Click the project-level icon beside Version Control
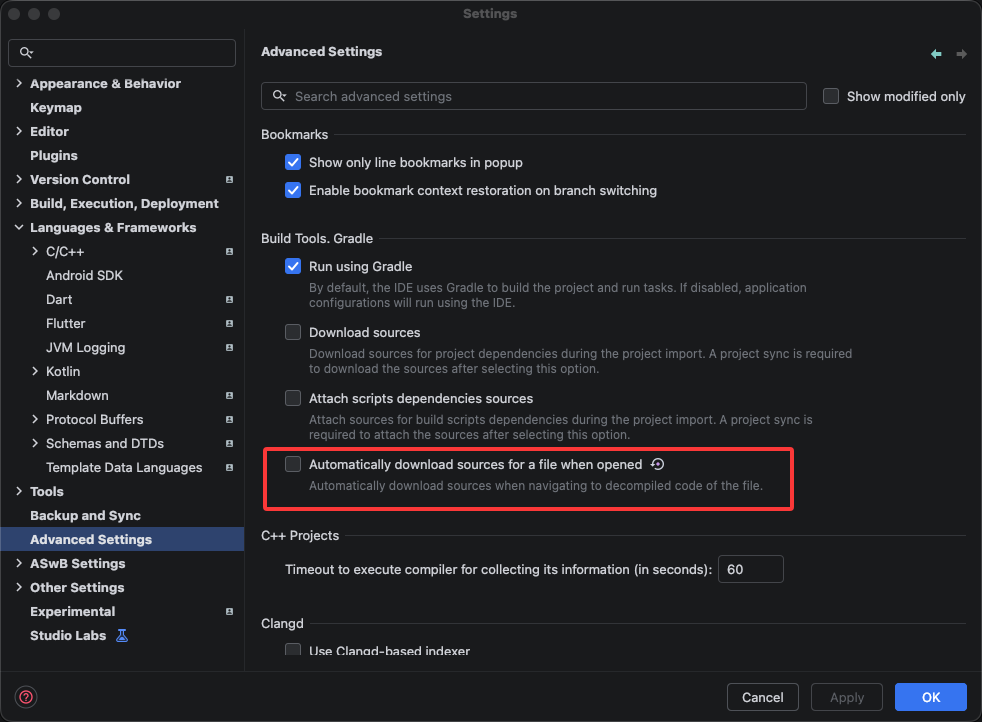982x722 pixels. click(229, 180)
